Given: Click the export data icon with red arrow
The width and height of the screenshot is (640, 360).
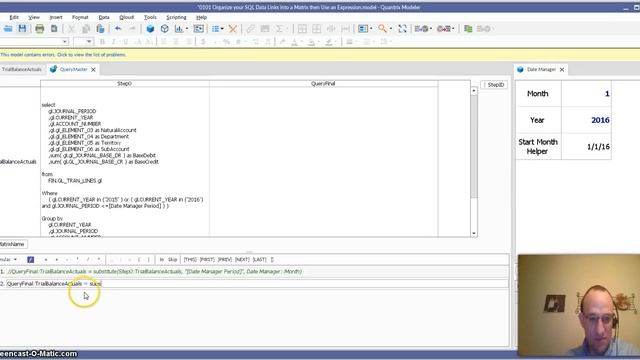Looking at the screenshot, I should tap(444, 29).
